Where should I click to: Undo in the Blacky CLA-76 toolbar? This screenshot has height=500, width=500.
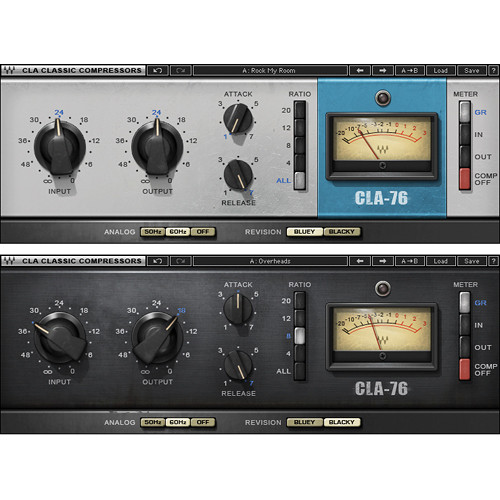(158, 261)
